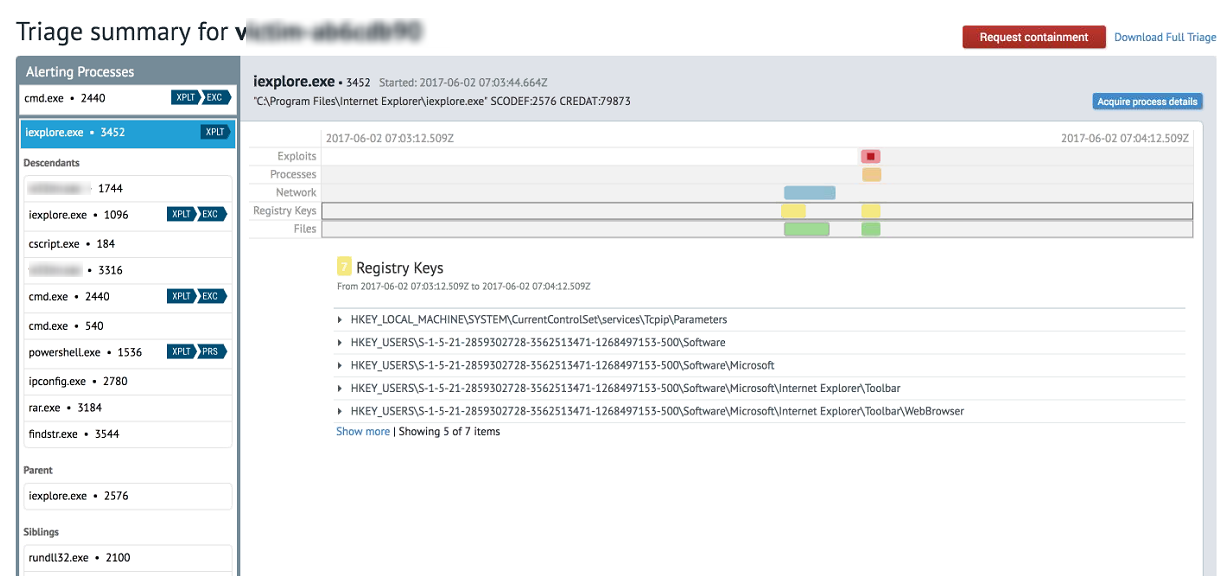Click the red marker in the Exploits row
Screen dimensions: 1226x576
tap(871, 157)
